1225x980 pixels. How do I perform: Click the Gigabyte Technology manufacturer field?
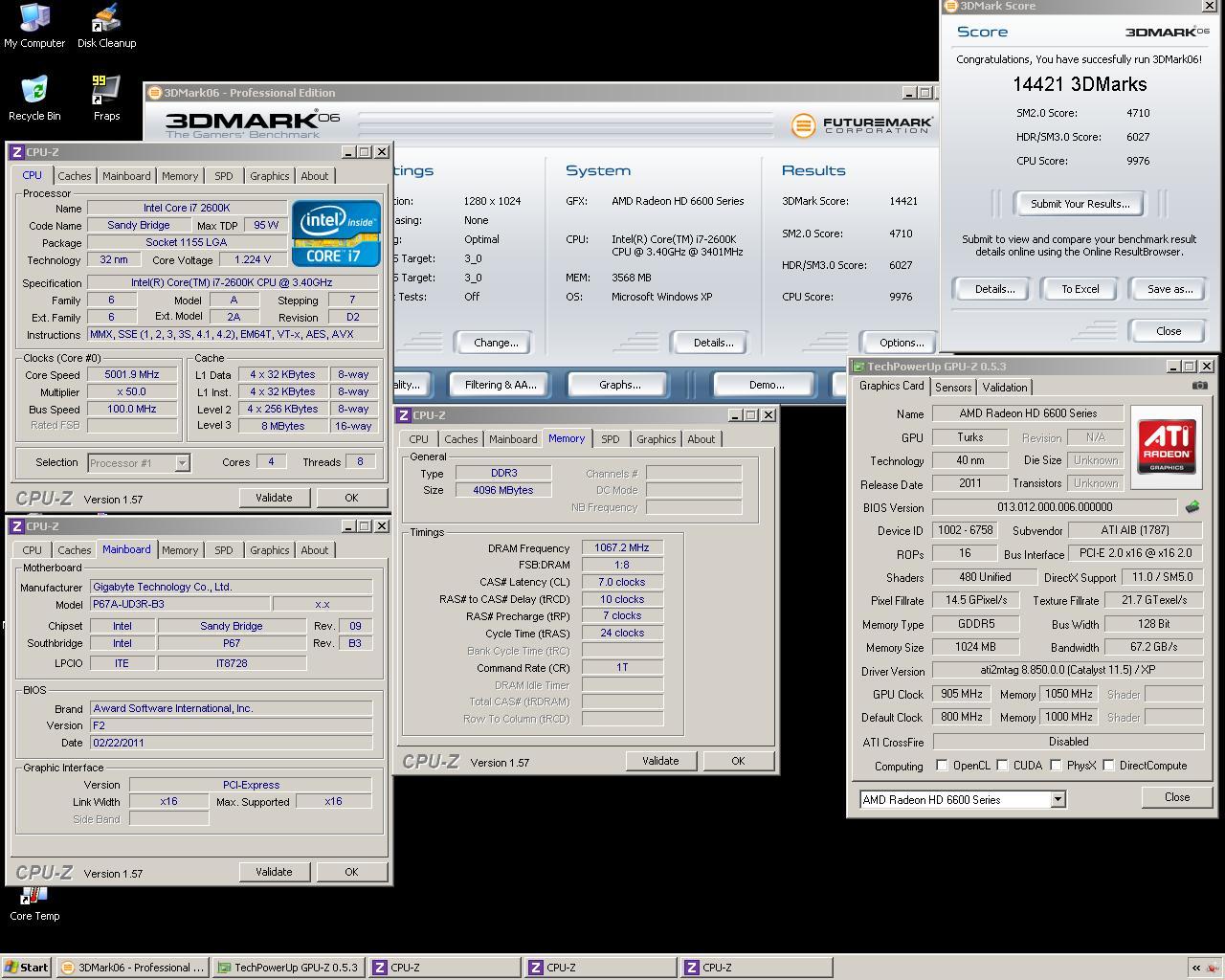tap(231, 588)
